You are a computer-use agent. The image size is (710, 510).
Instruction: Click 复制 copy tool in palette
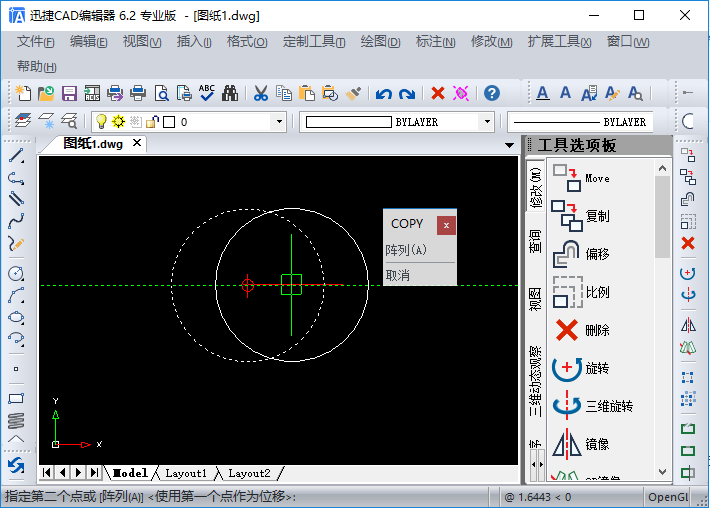click(581, 216)
